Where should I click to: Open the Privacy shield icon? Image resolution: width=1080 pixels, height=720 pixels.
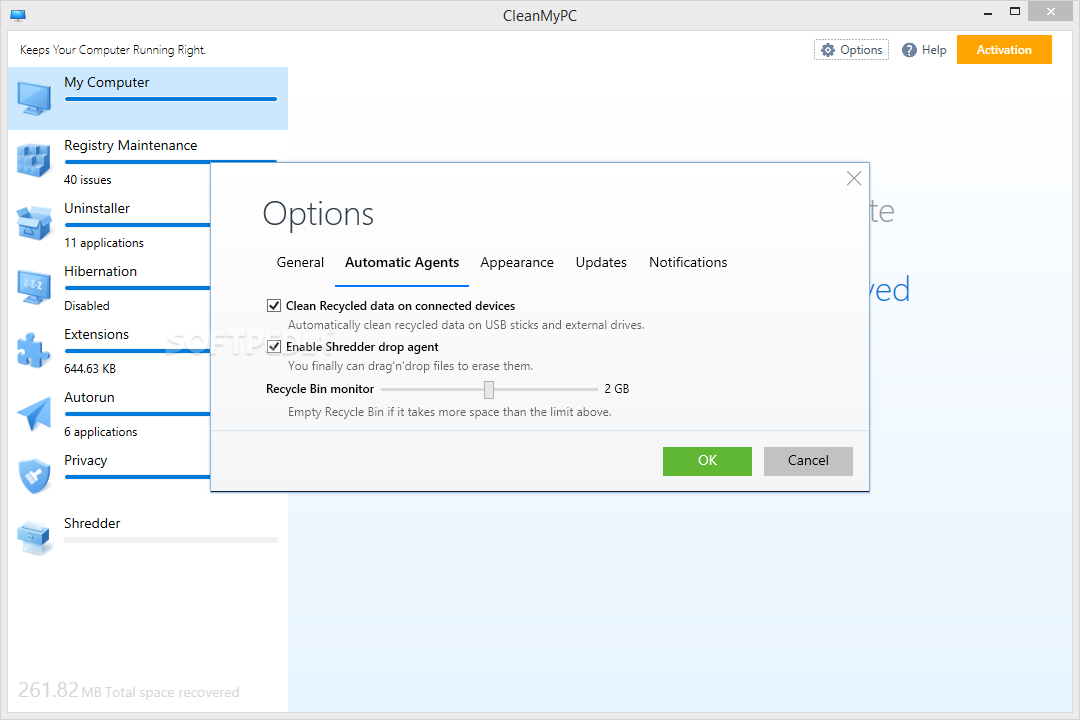point(34,476)
